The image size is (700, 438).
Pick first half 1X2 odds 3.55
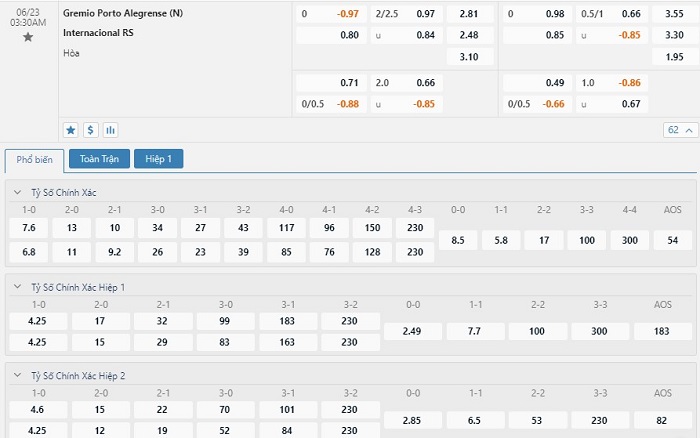(675, 14)
